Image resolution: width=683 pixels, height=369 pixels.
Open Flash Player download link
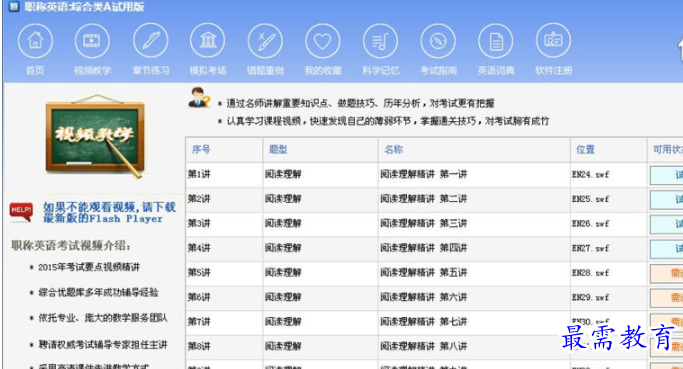click(x=109, y=213)
